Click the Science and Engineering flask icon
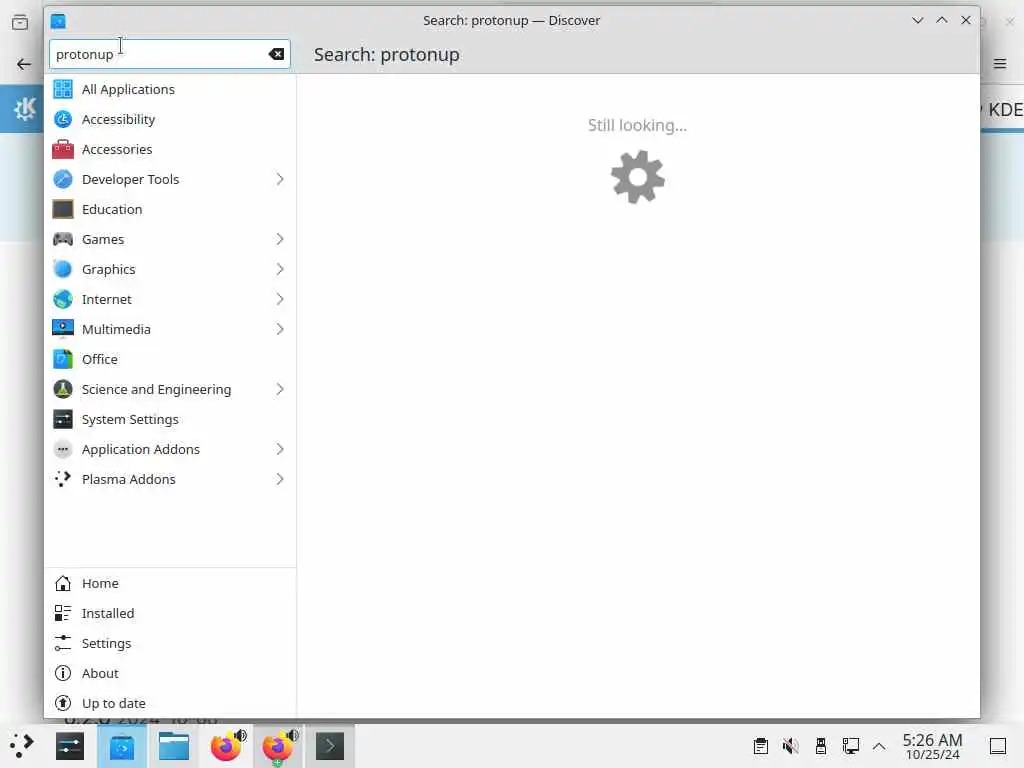1024x768 pixels. coord(63,390)
